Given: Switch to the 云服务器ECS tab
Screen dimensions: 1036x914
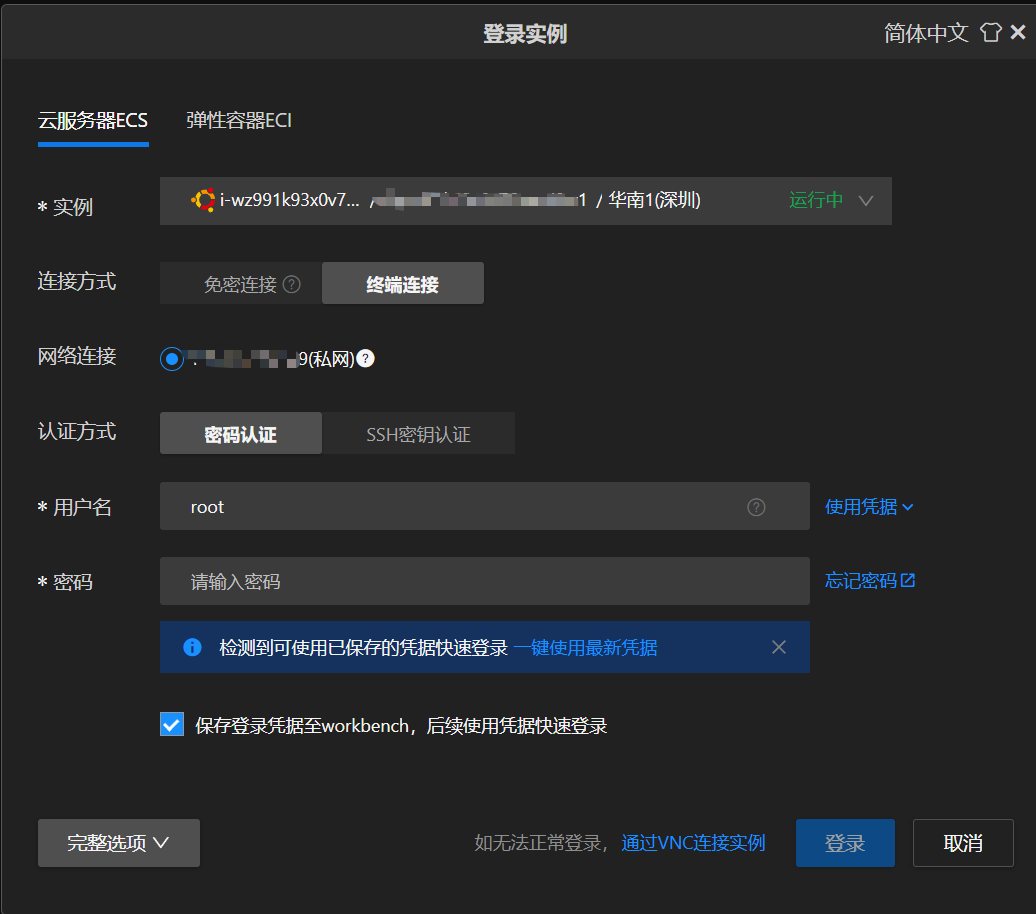Looking at the screenshot, I should coord(93,120).
